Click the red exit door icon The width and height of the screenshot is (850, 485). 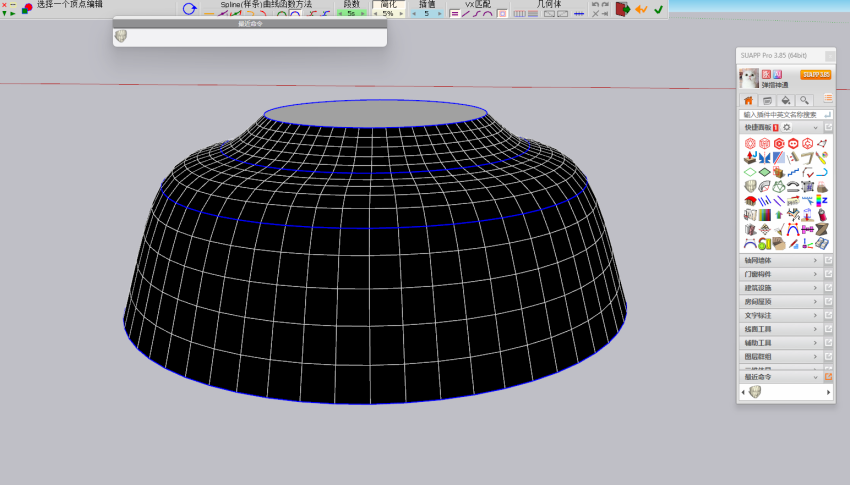[622, 9]
